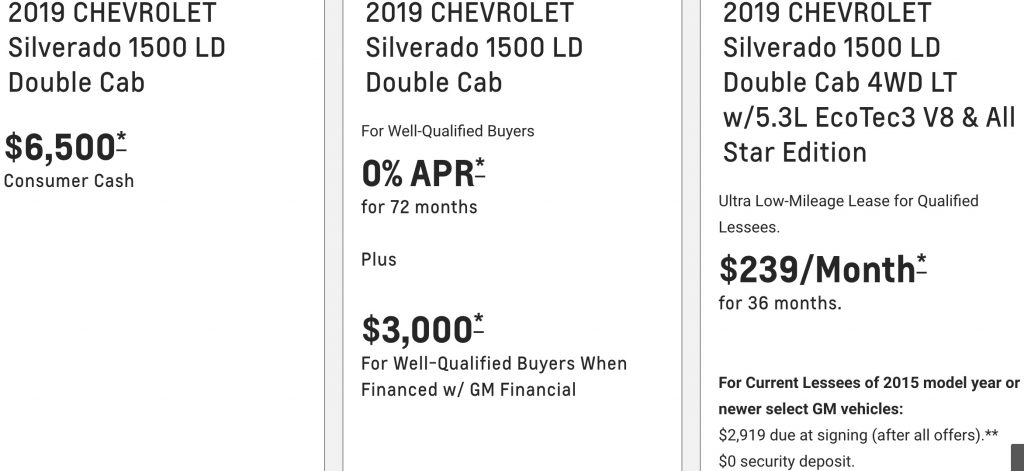Click the $3,000 offer amount
Screen dimensions: 1024x471
[417, 329]
